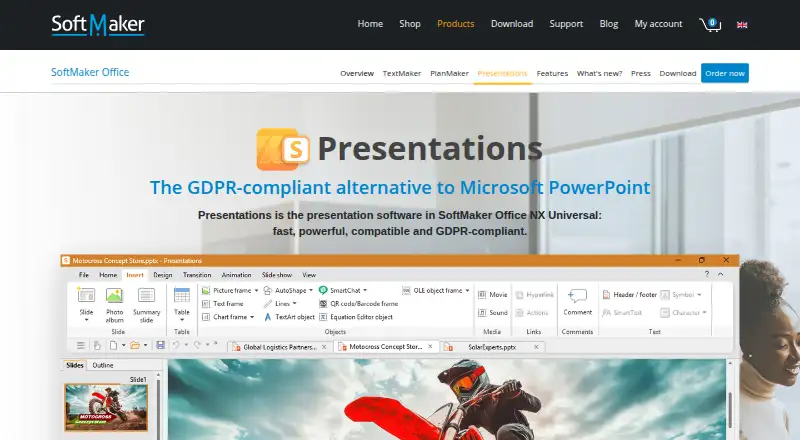The image size is (800, 440).
Task: Switch to the Slide show ribbon tab
Action: pyautogui.click(x=277, y=275)
